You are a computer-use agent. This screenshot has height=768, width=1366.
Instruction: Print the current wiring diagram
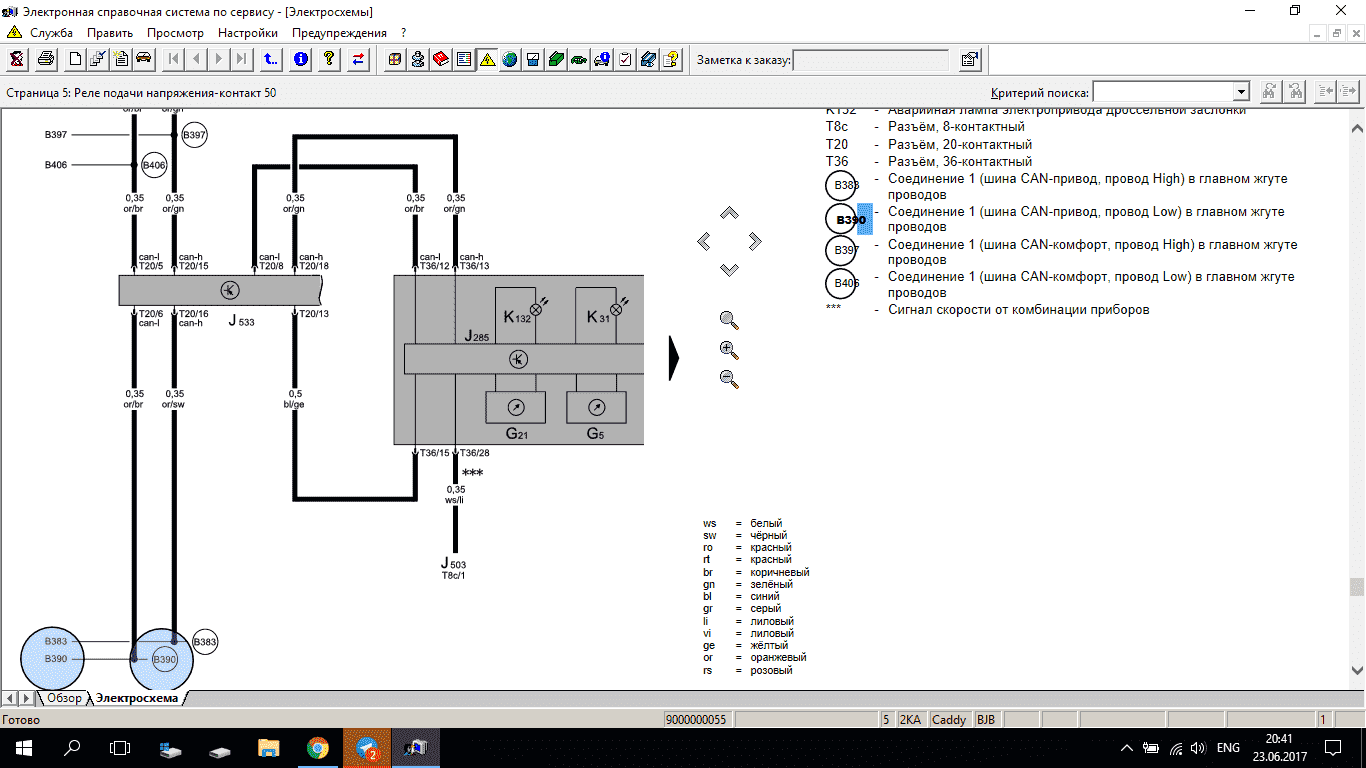point(45,59)
